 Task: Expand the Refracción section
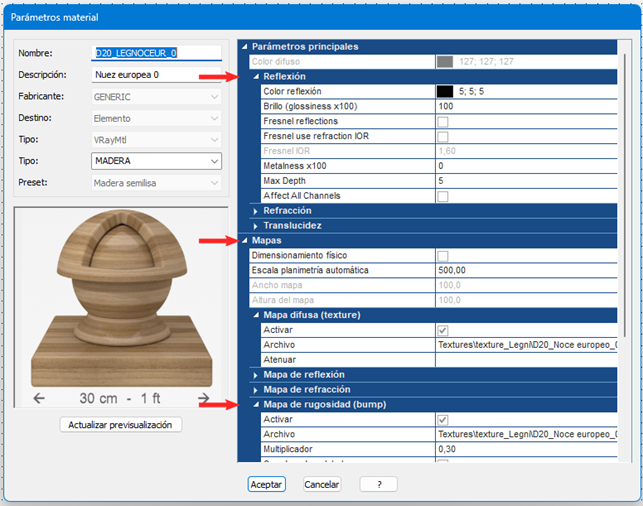click(x=255, y=211)
